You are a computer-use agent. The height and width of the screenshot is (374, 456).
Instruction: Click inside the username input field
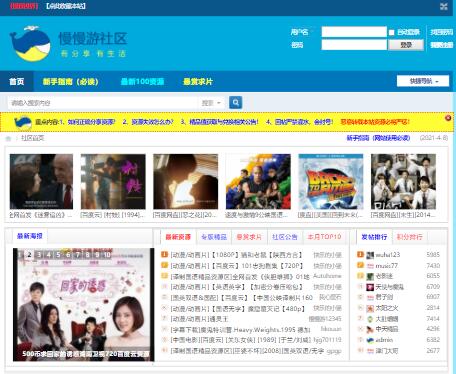pyautogui.click(x=354, y=32)
